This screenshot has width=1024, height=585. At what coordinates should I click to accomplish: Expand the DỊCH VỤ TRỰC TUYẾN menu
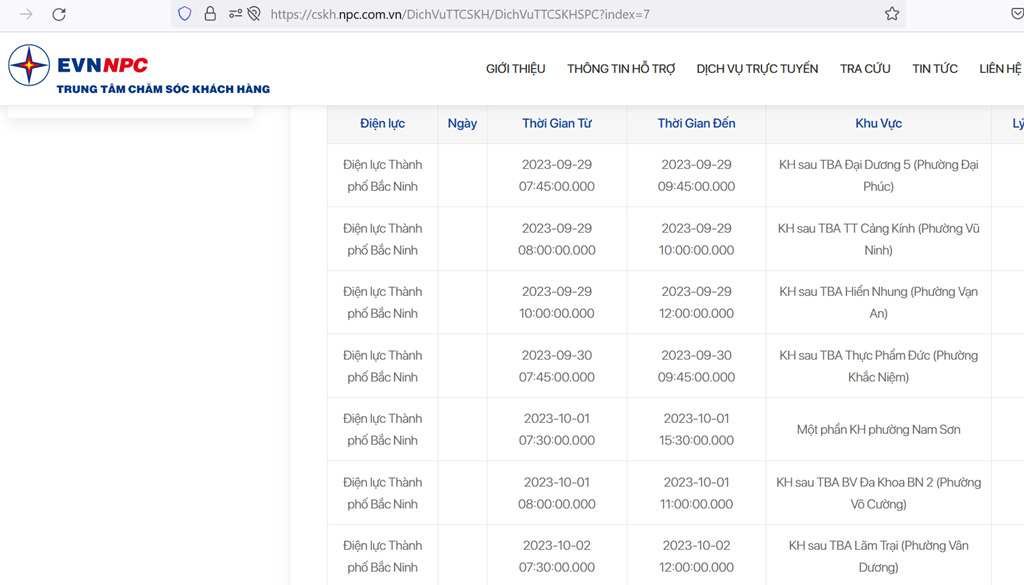point(757,69)
